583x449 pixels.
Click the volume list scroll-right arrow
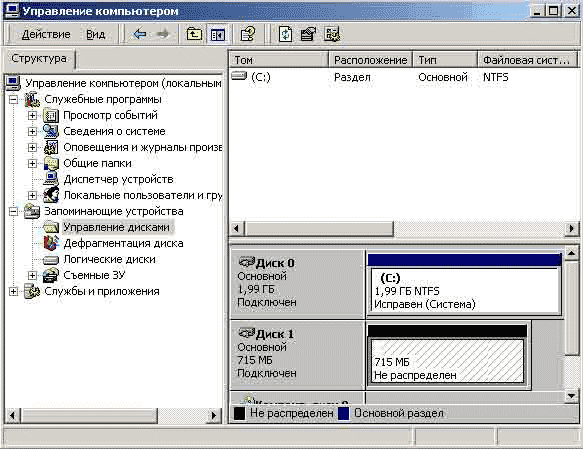click(x=571, y=228)
